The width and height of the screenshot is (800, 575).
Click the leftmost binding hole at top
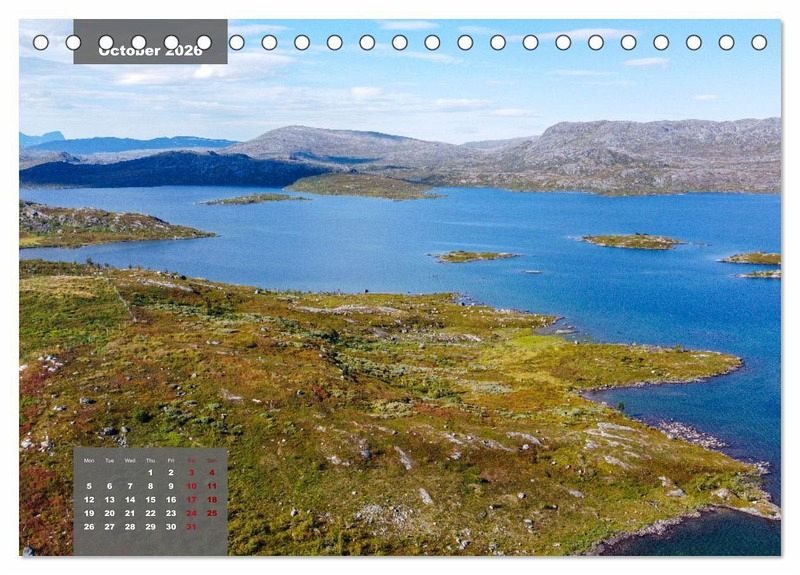tap(40, 42)
